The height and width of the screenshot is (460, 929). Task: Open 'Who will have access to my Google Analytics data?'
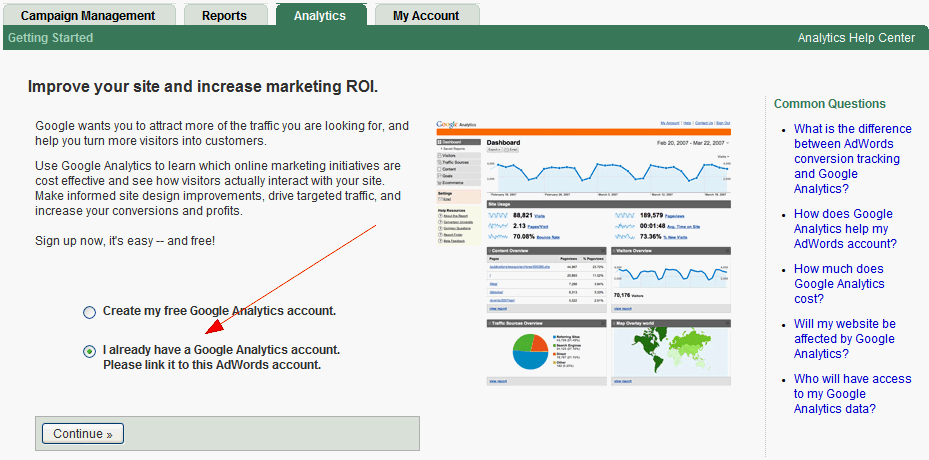click(853, 394)
